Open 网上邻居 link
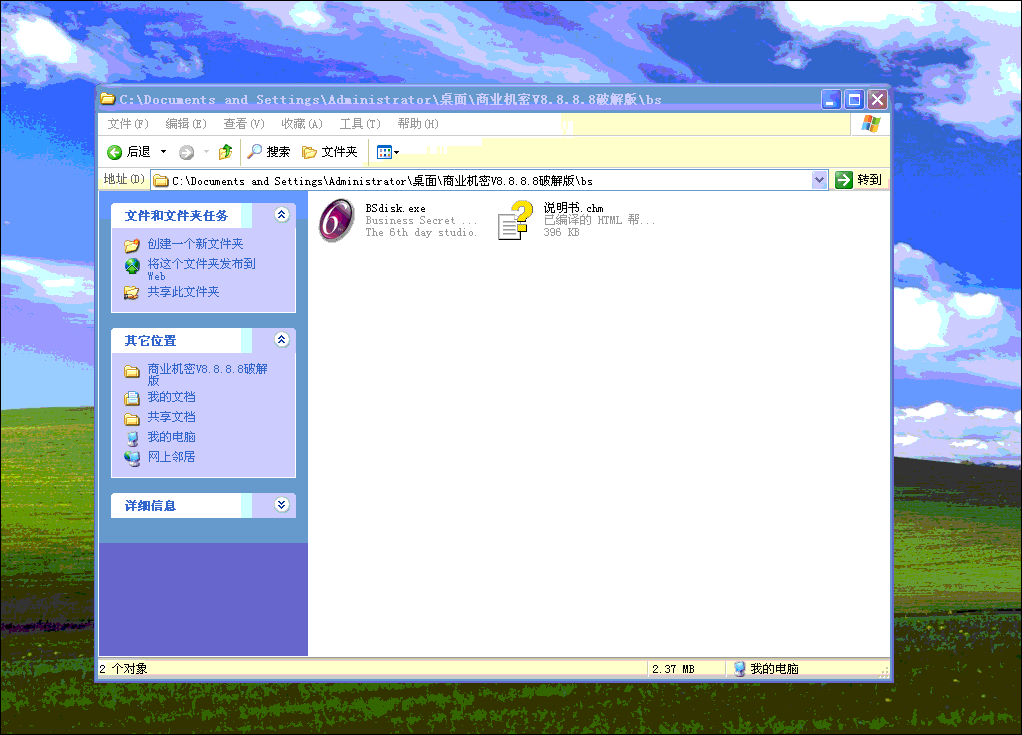The image size is (1022, 735). coord(171,457)
